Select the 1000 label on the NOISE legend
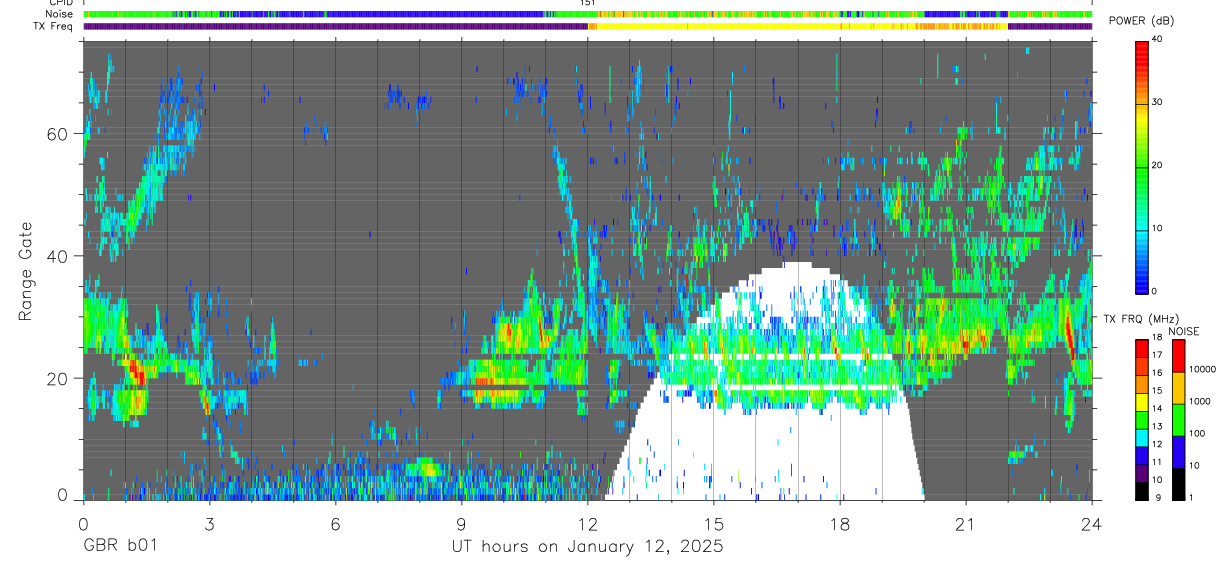Image resolution: width=1228 pixels, height=567 pixels. [1199, 401]
